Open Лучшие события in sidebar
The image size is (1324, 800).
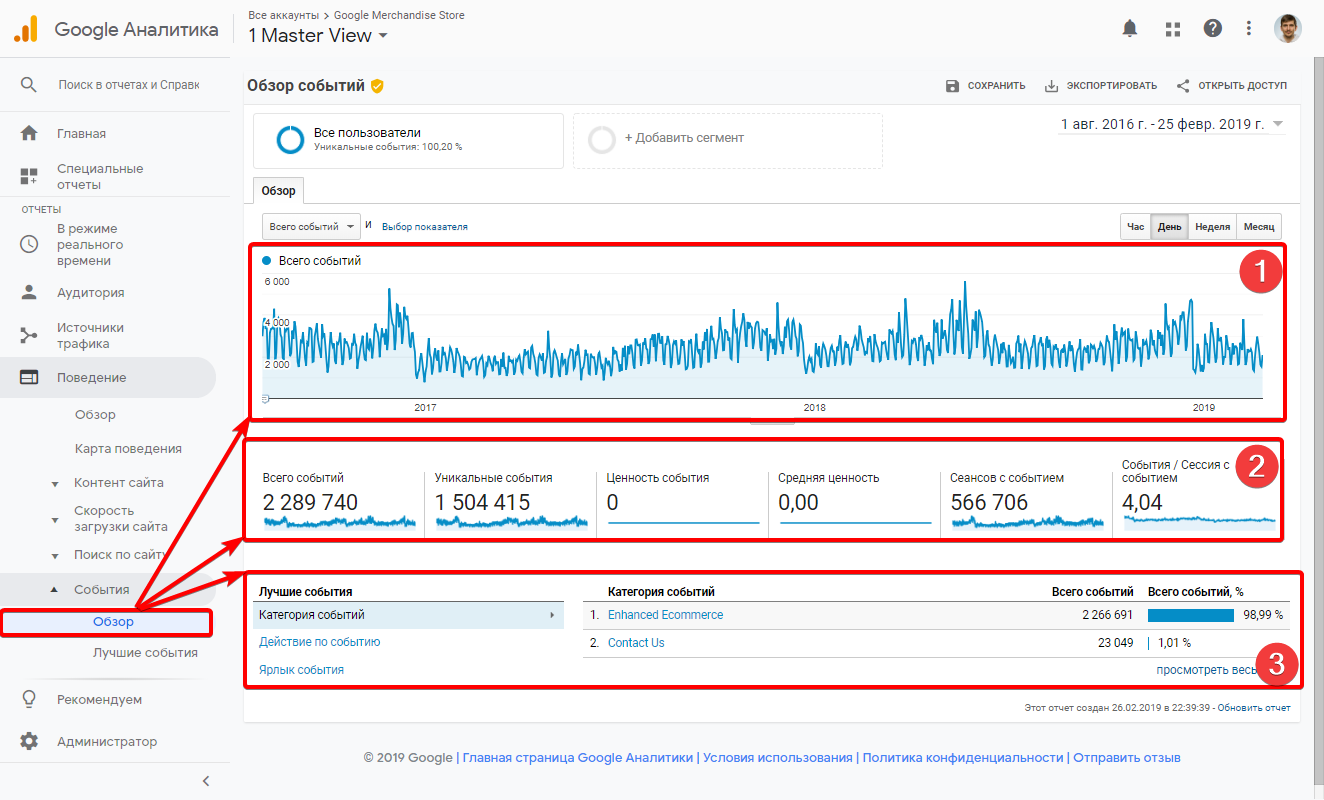coord(145,653)
